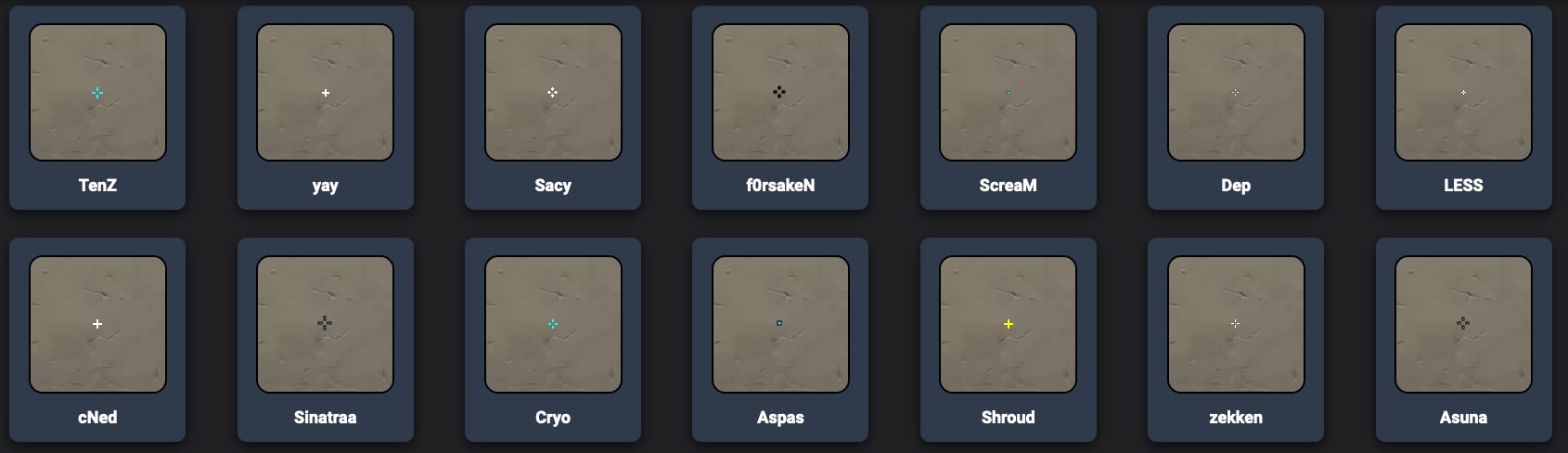Pick Sacy's white dotted crosshair preview
This screenshot has width=1568, height=453.
tap(553, 92)
